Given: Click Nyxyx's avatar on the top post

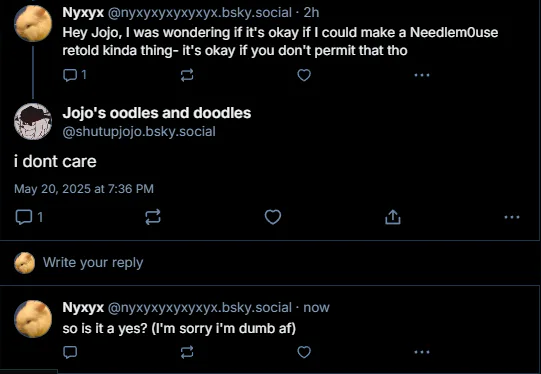Looking at the screenshot, I should pos(33,23).
